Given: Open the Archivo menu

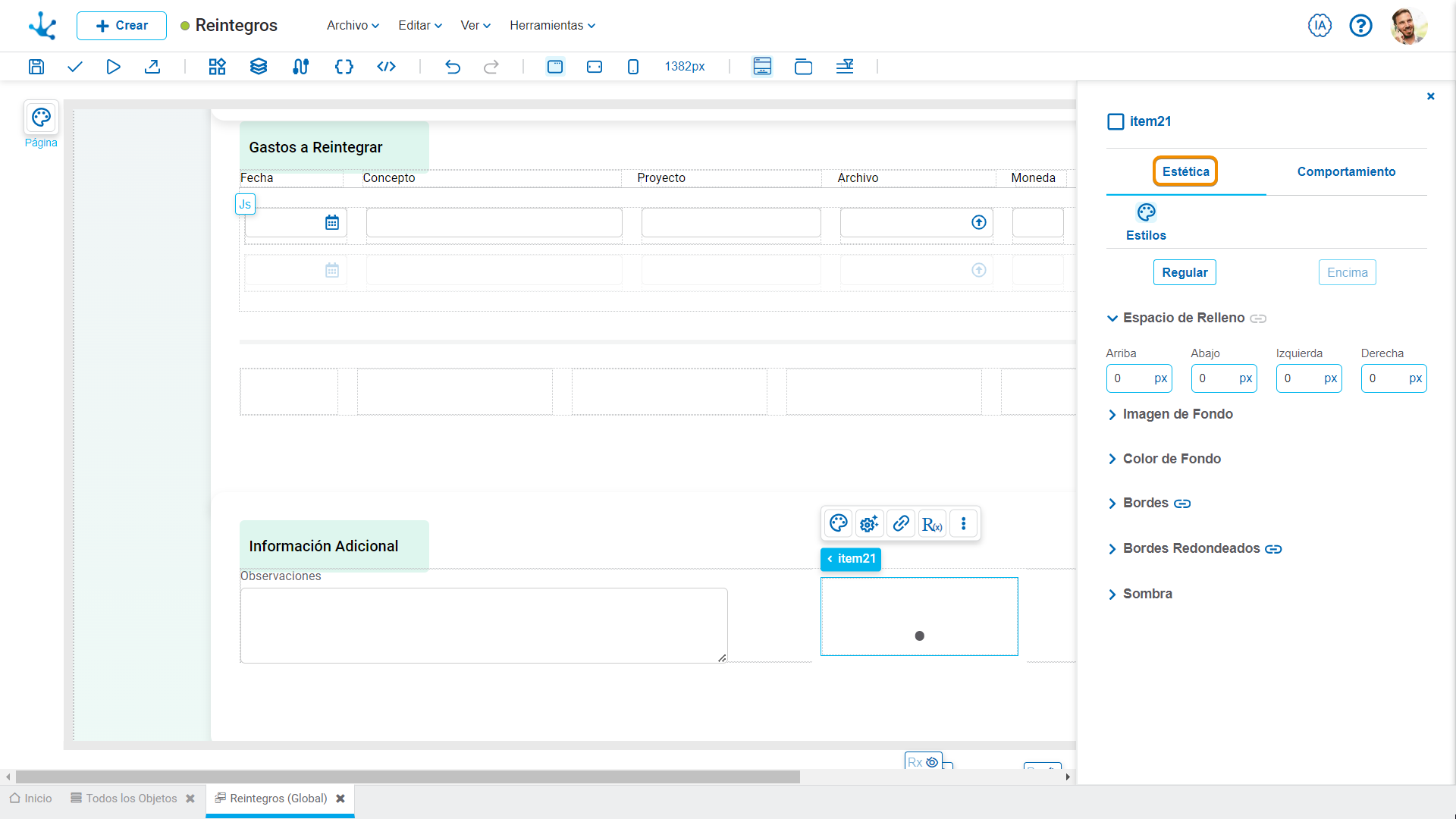Looking at the screenshot, I should [353, 25].
